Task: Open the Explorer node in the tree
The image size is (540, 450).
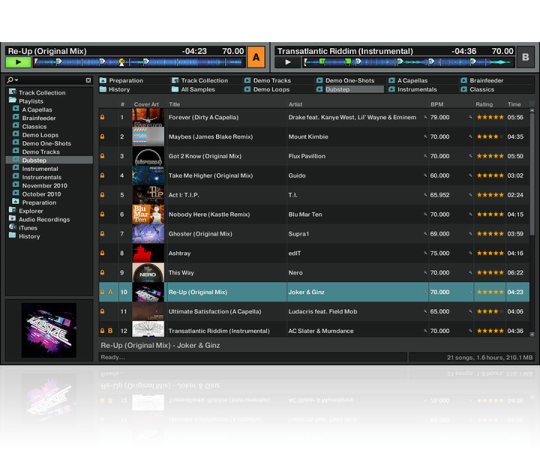Action: [x=30, y=211]
